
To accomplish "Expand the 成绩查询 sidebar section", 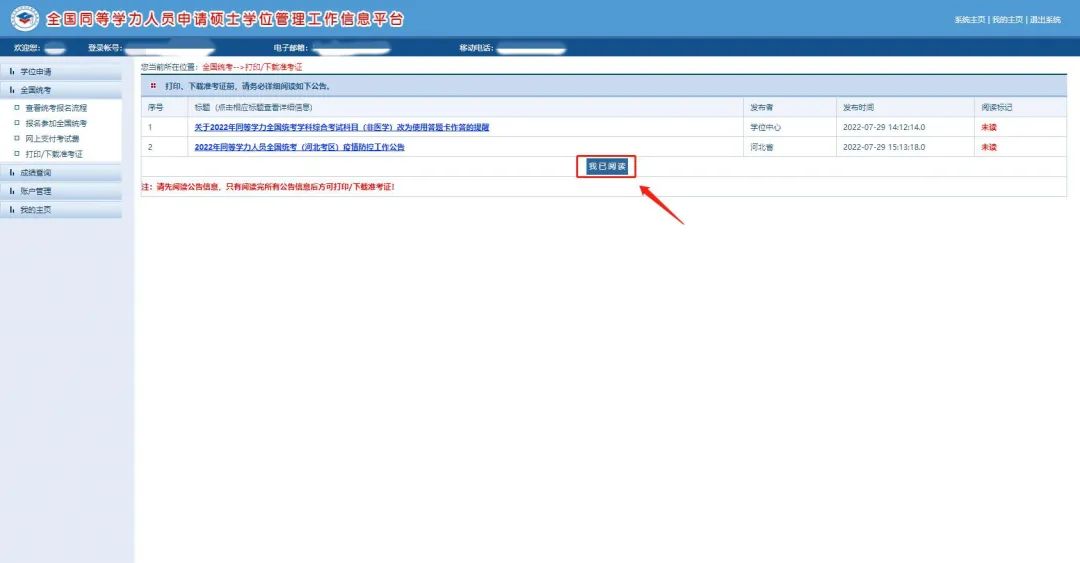I will (36, 173).
